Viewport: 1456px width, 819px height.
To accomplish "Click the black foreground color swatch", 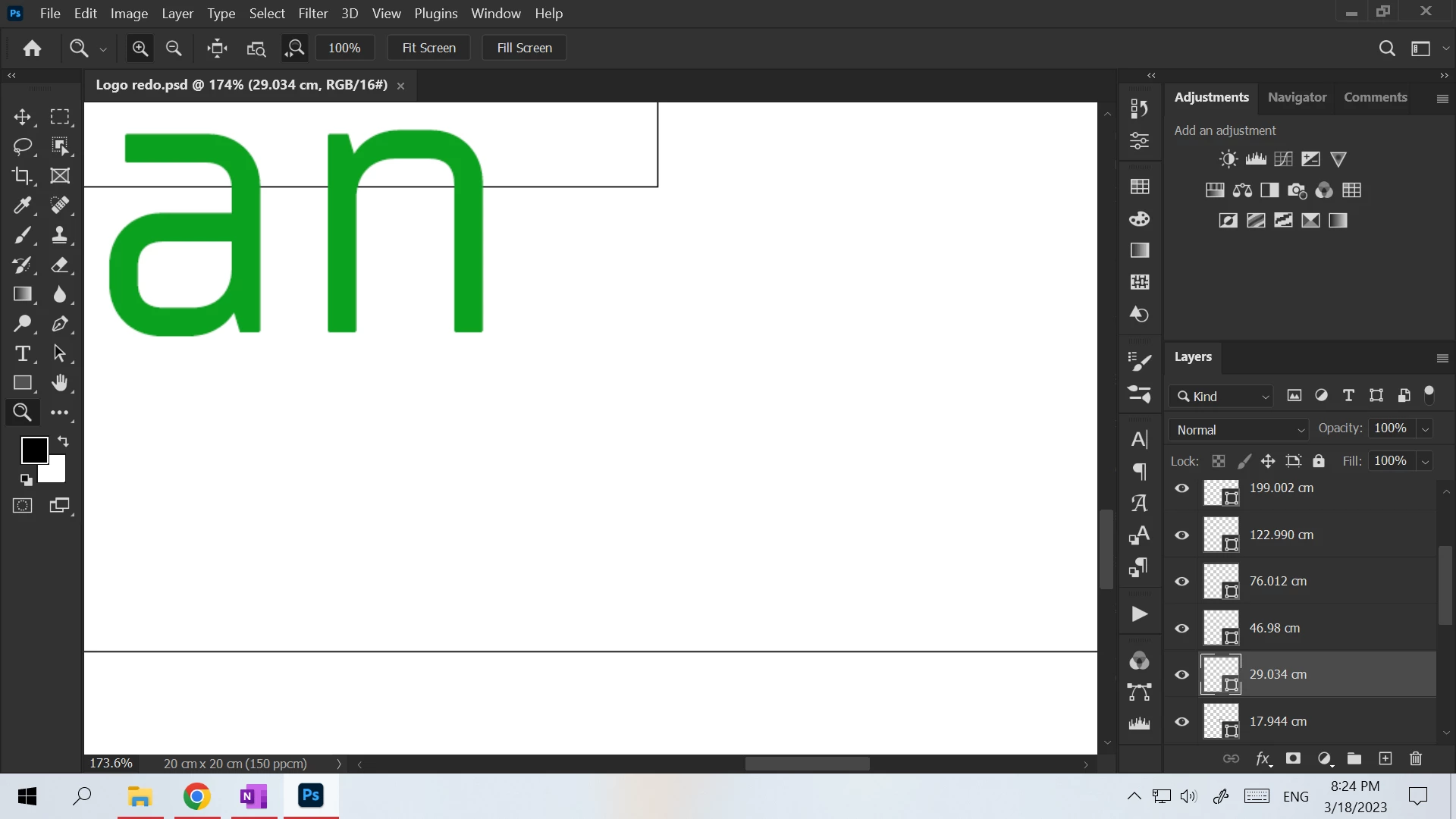I will (33, 450).
